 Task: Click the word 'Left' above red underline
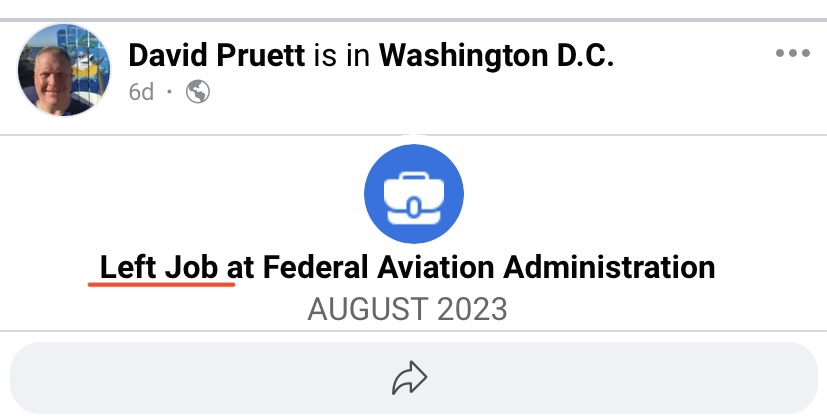click(127, 267)
